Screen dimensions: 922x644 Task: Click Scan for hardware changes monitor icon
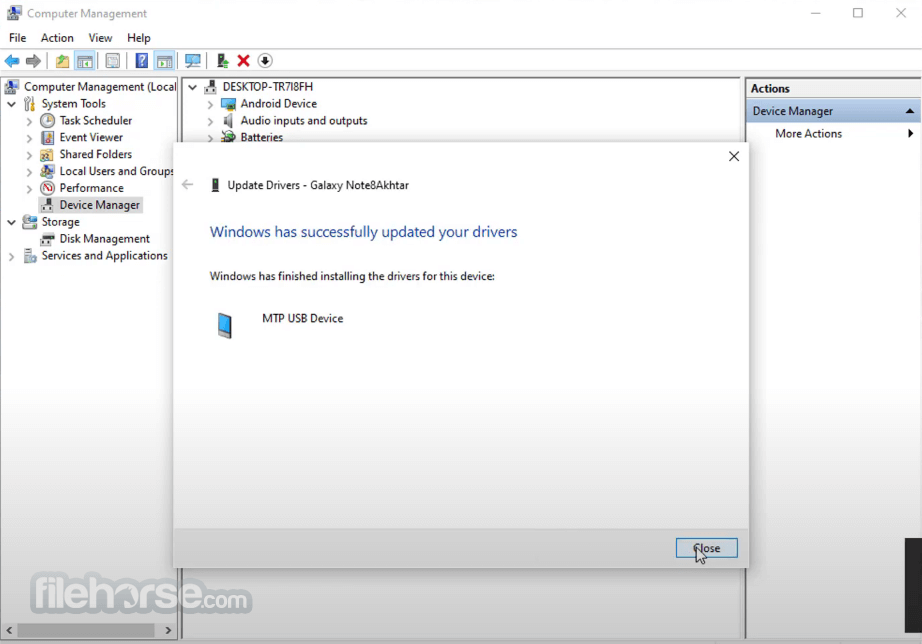[192, 61]
